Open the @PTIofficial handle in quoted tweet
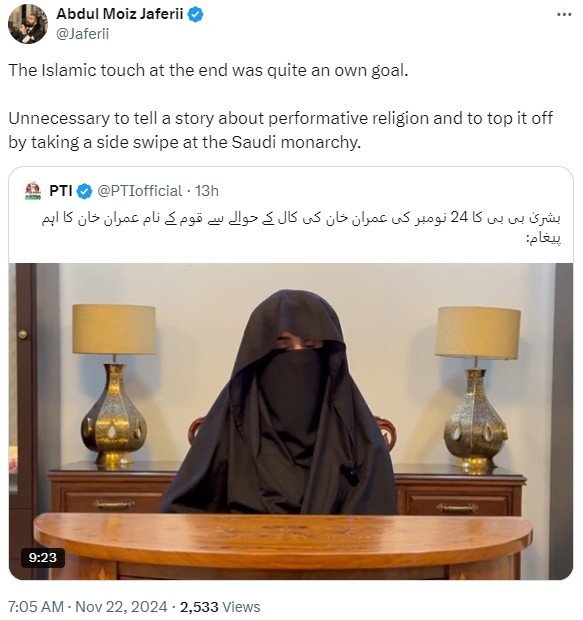The width and height of the screenshot is (583, 620). (x=139, y=191)
